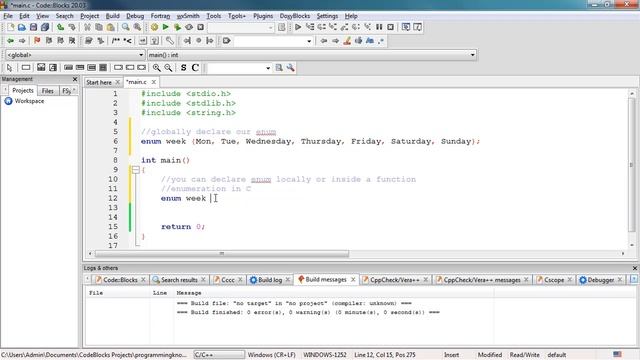This screenshot has height=360, width=640.
Task: Click the Replace icon beside Find
Action: coord(138,27)
